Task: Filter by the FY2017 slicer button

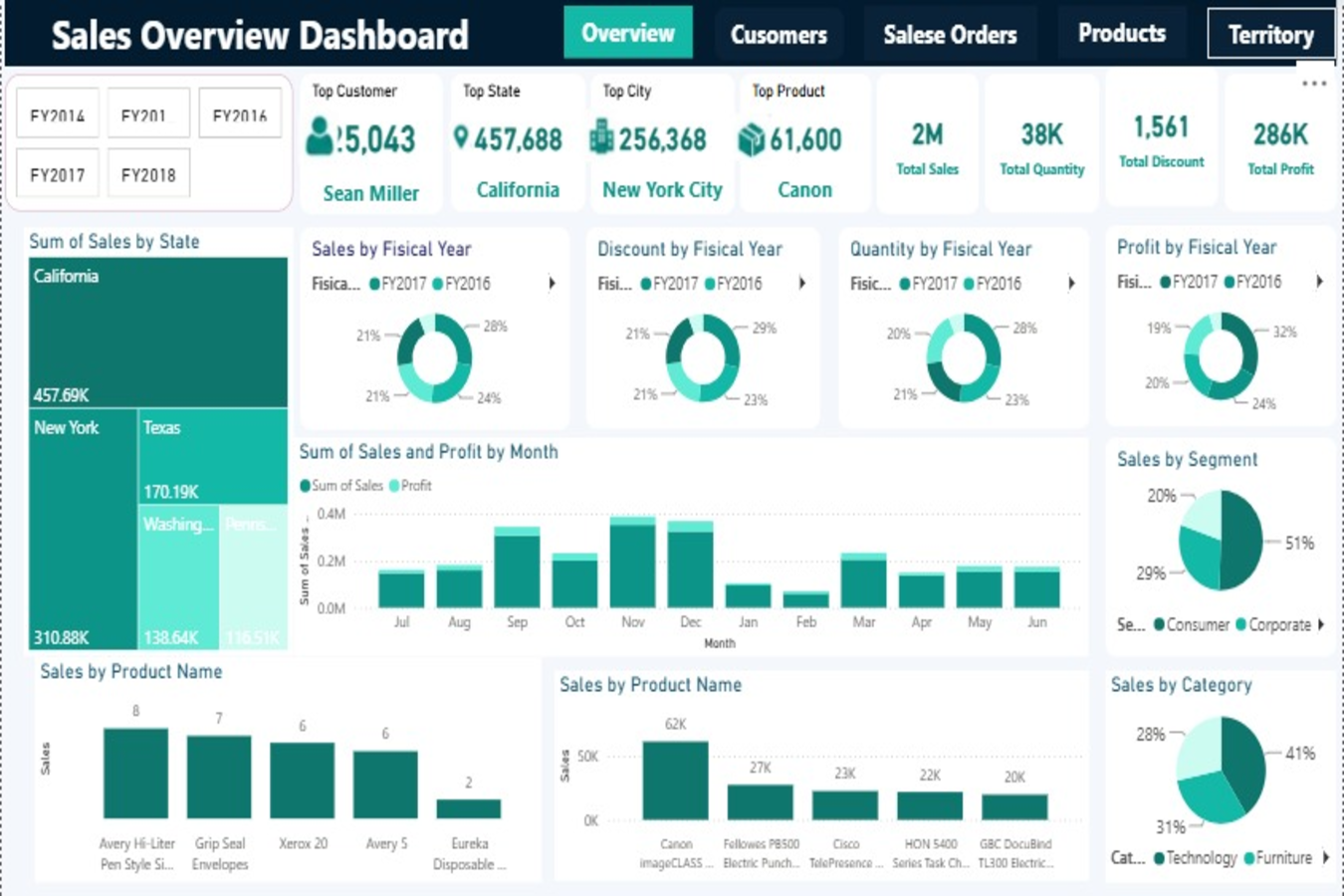Action: pos(58,174)
